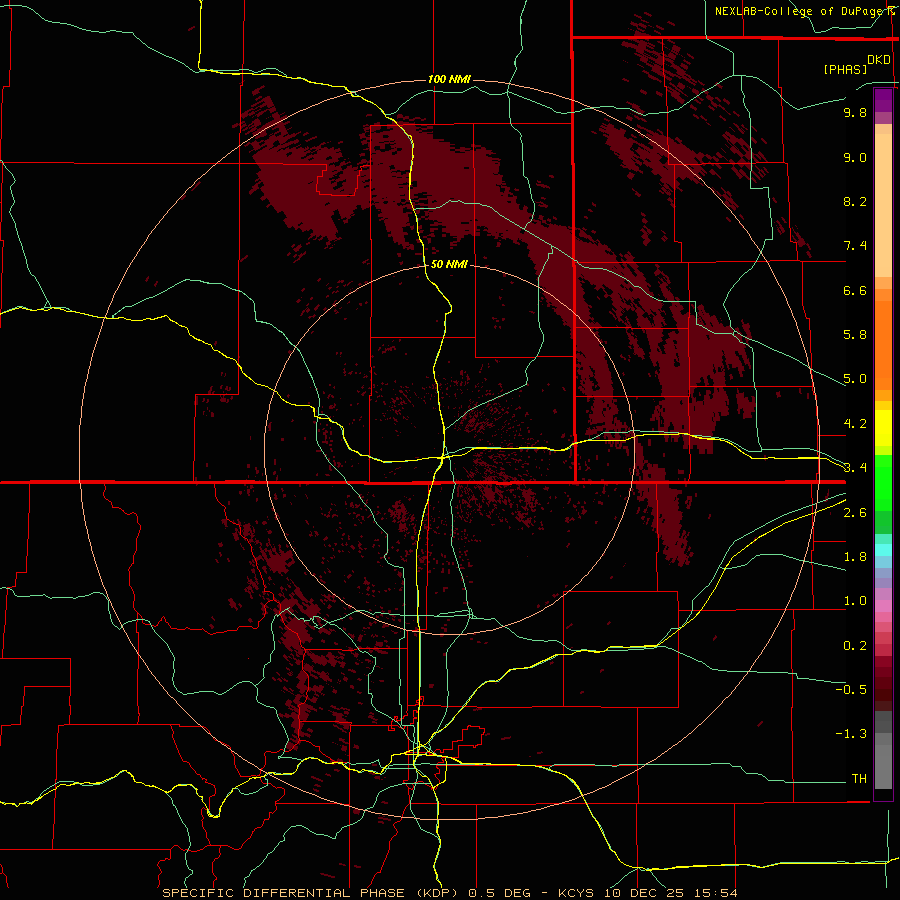This screenshot has width=900, height=900.
Task: Click the 6.6 scale value
Action: (855, 290)
